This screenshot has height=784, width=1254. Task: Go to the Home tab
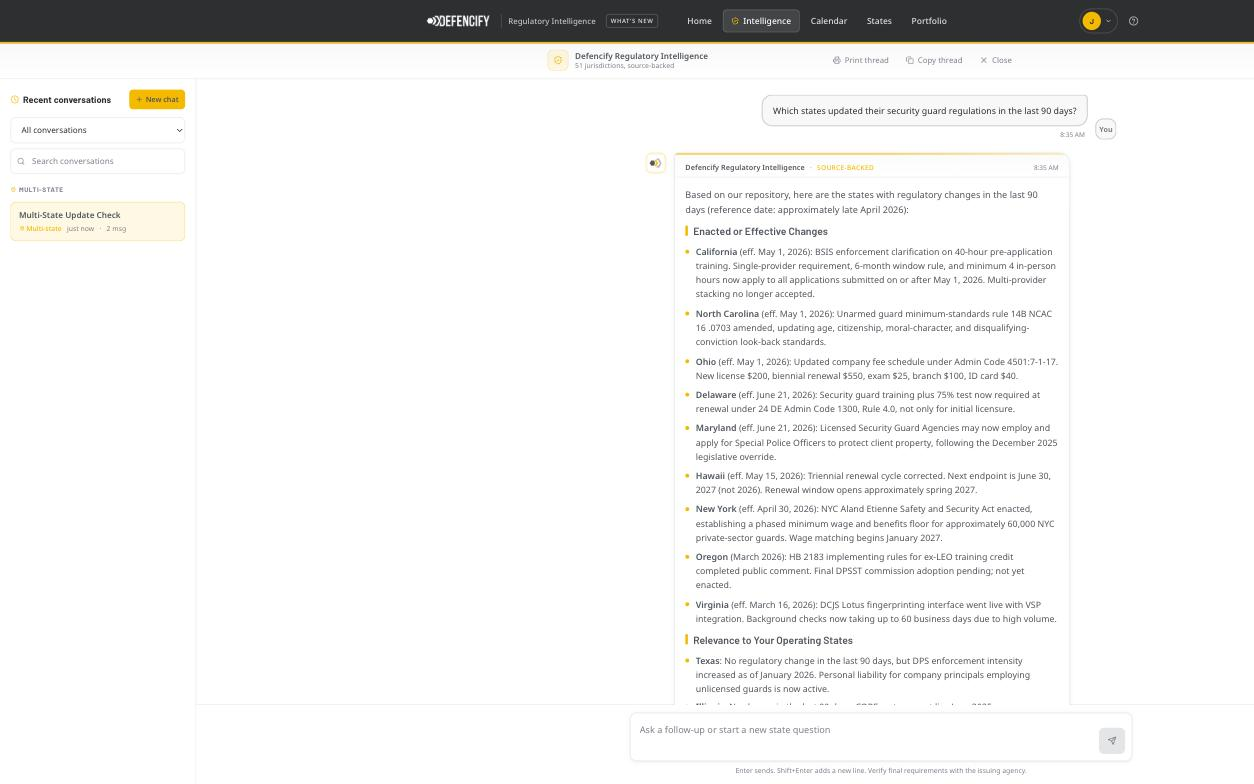[x=699, y=20]
